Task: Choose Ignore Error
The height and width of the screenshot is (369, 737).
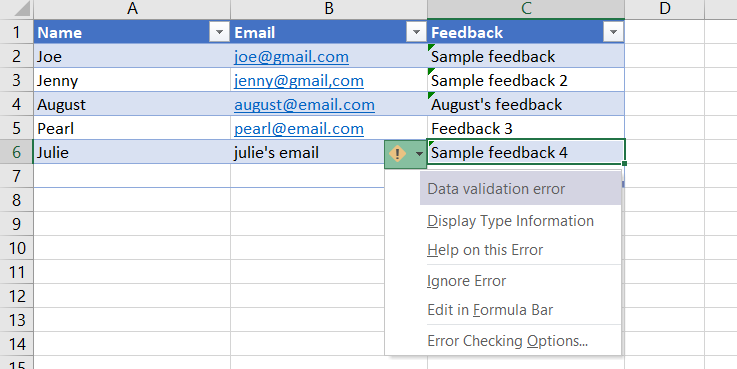Action: click(x=467, y=281)
